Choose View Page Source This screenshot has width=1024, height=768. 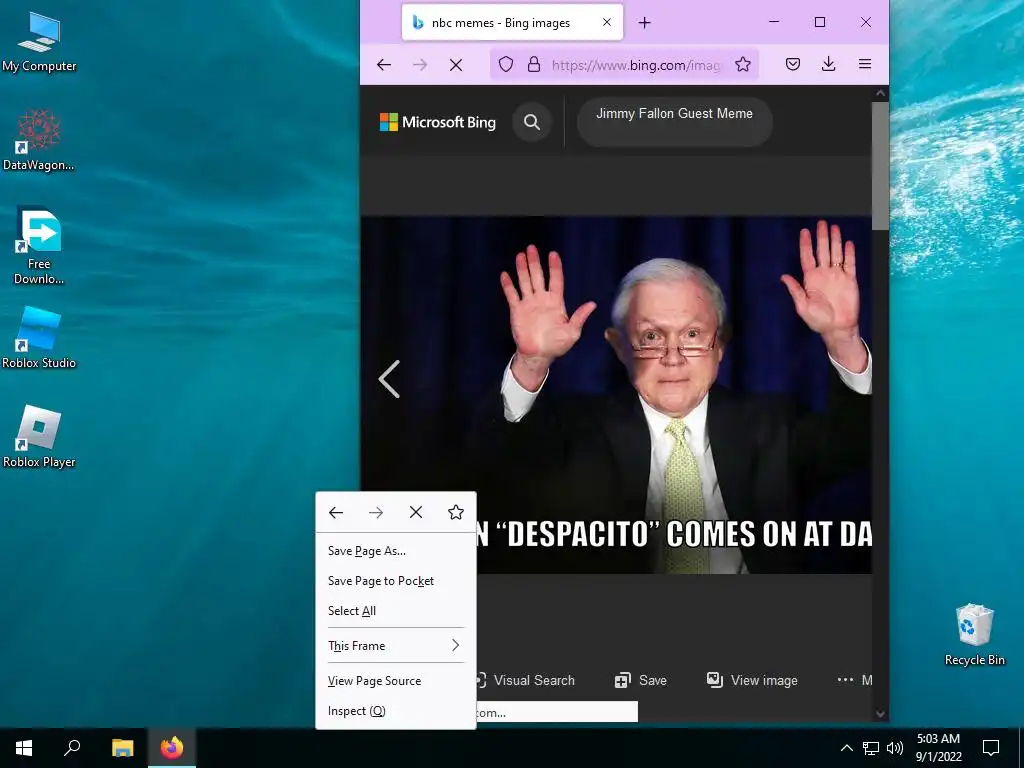pos(396,681)
